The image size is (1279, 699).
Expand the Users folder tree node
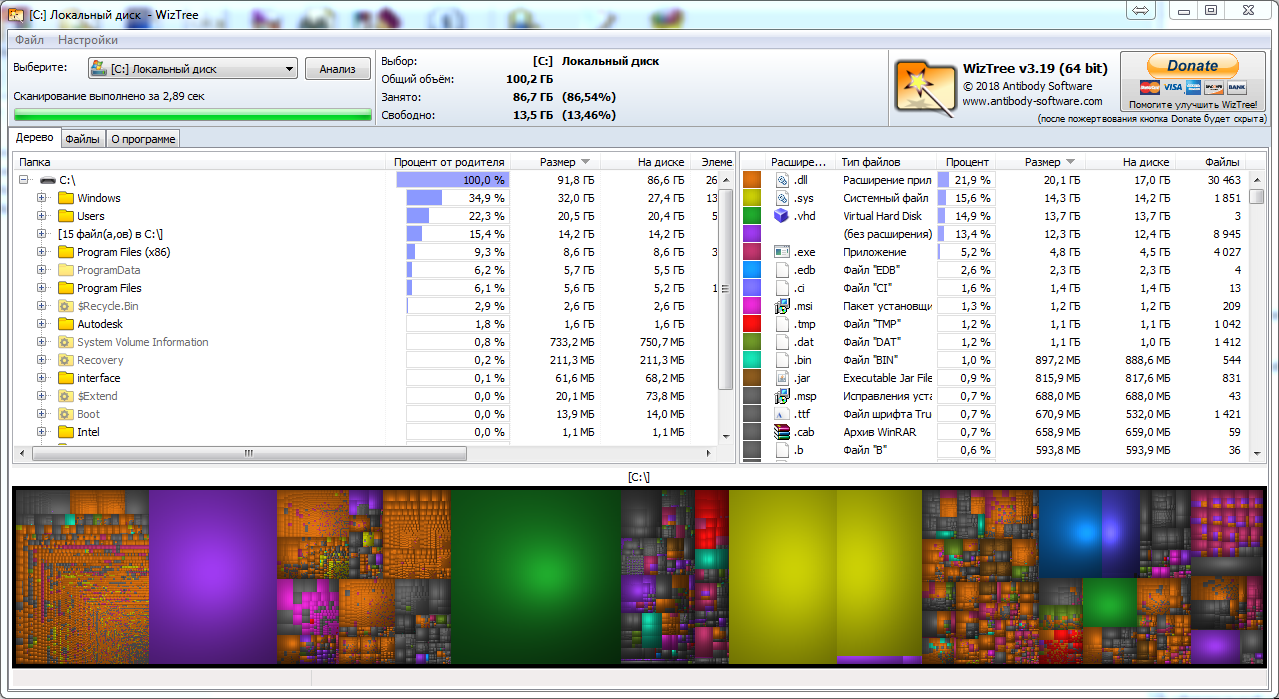(42, 216)
